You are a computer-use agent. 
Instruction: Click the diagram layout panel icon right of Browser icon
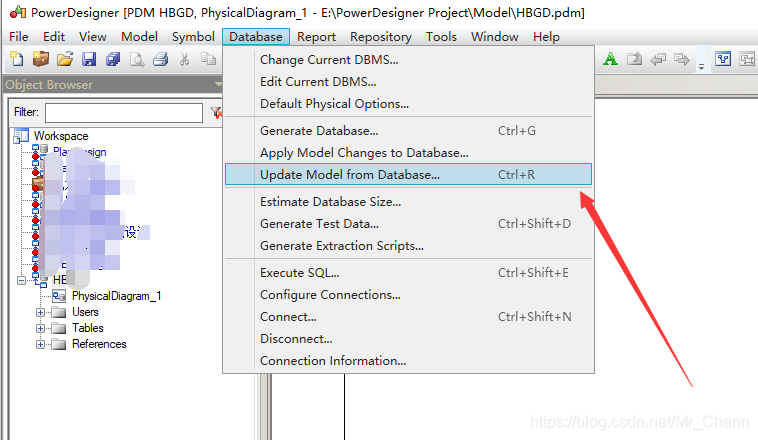click(x=747, y=59)
